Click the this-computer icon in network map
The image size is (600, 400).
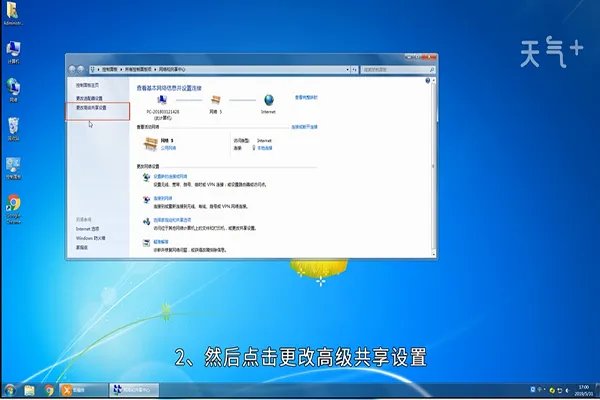pyautogui.click(x=162, y=100)
